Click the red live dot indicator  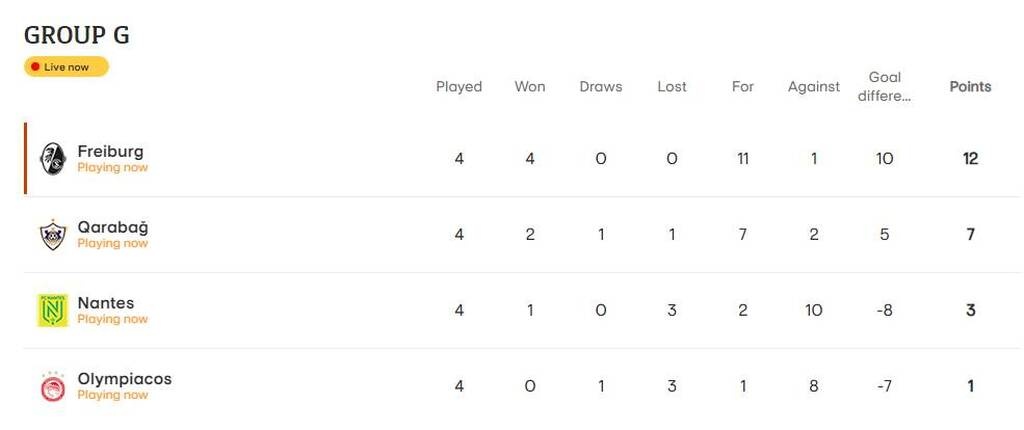36,67
